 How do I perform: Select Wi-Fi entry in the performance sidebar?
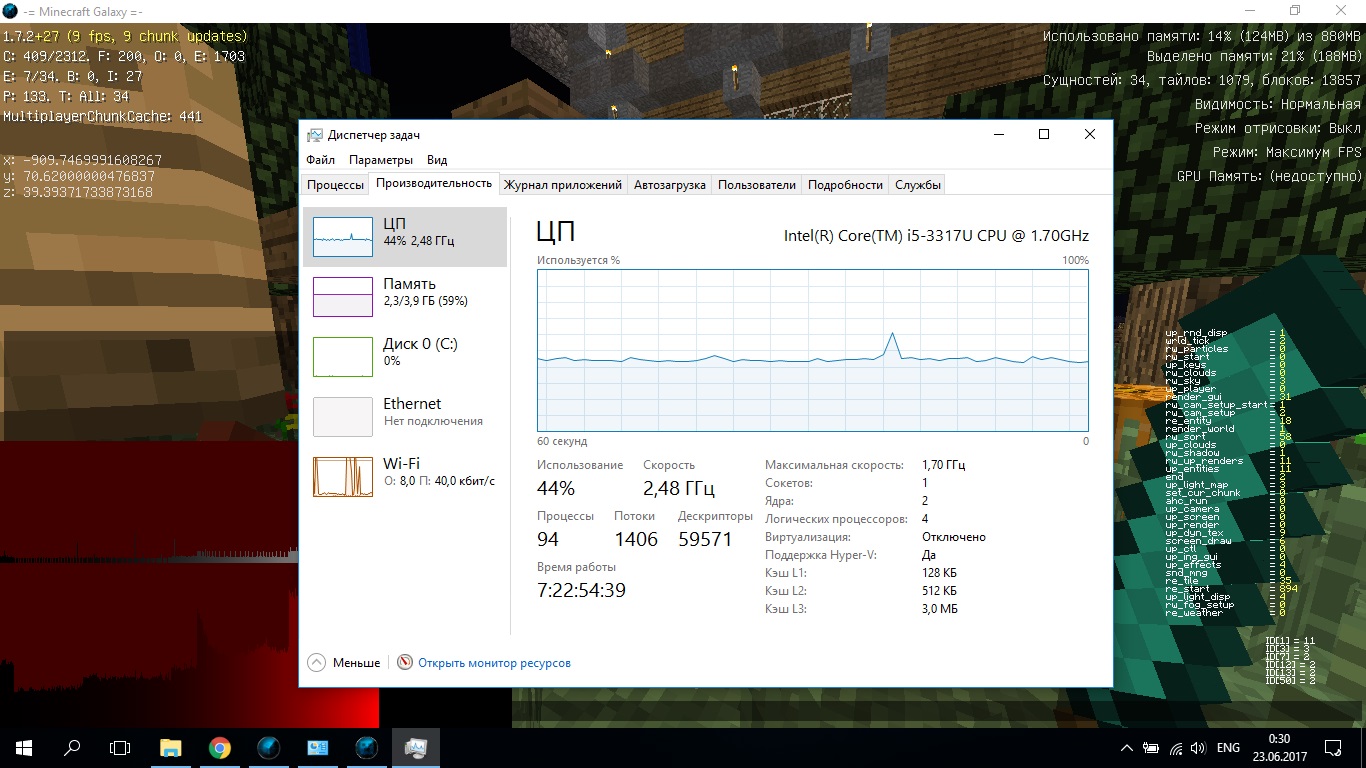(405, 477)
